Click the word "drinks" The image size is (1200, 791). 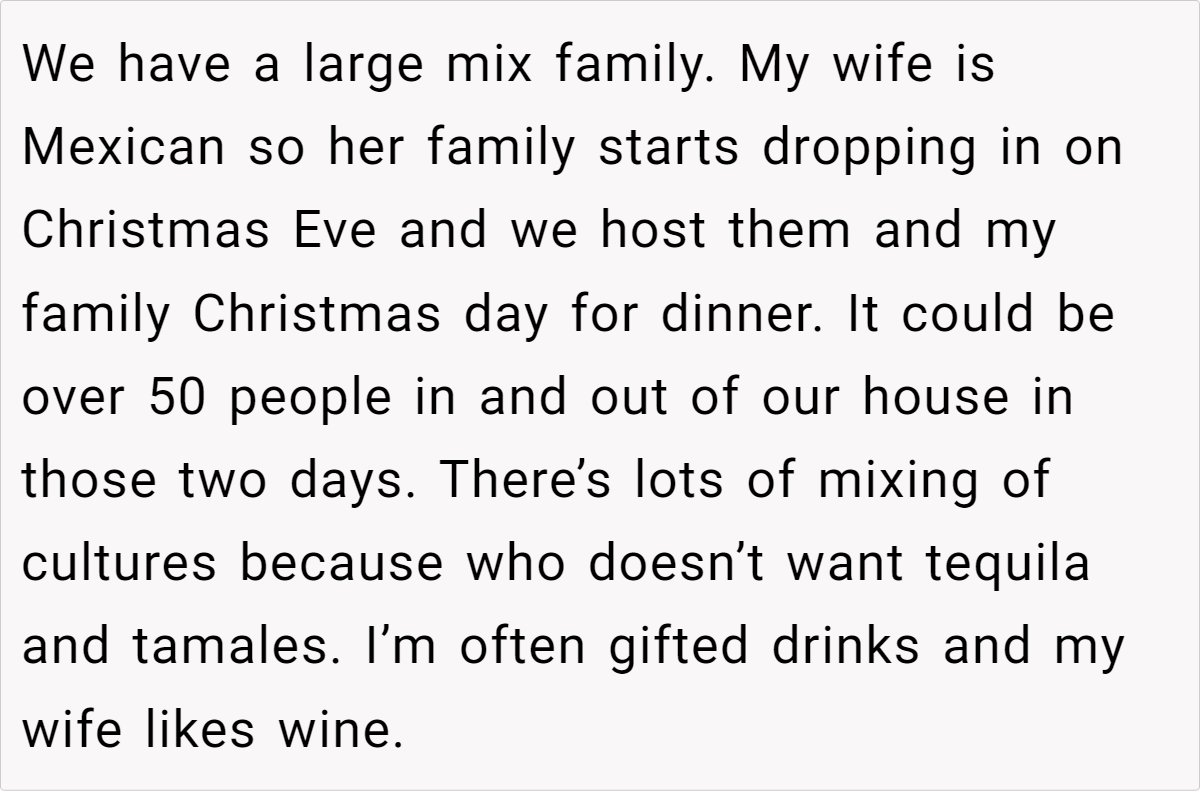point(845,646)
